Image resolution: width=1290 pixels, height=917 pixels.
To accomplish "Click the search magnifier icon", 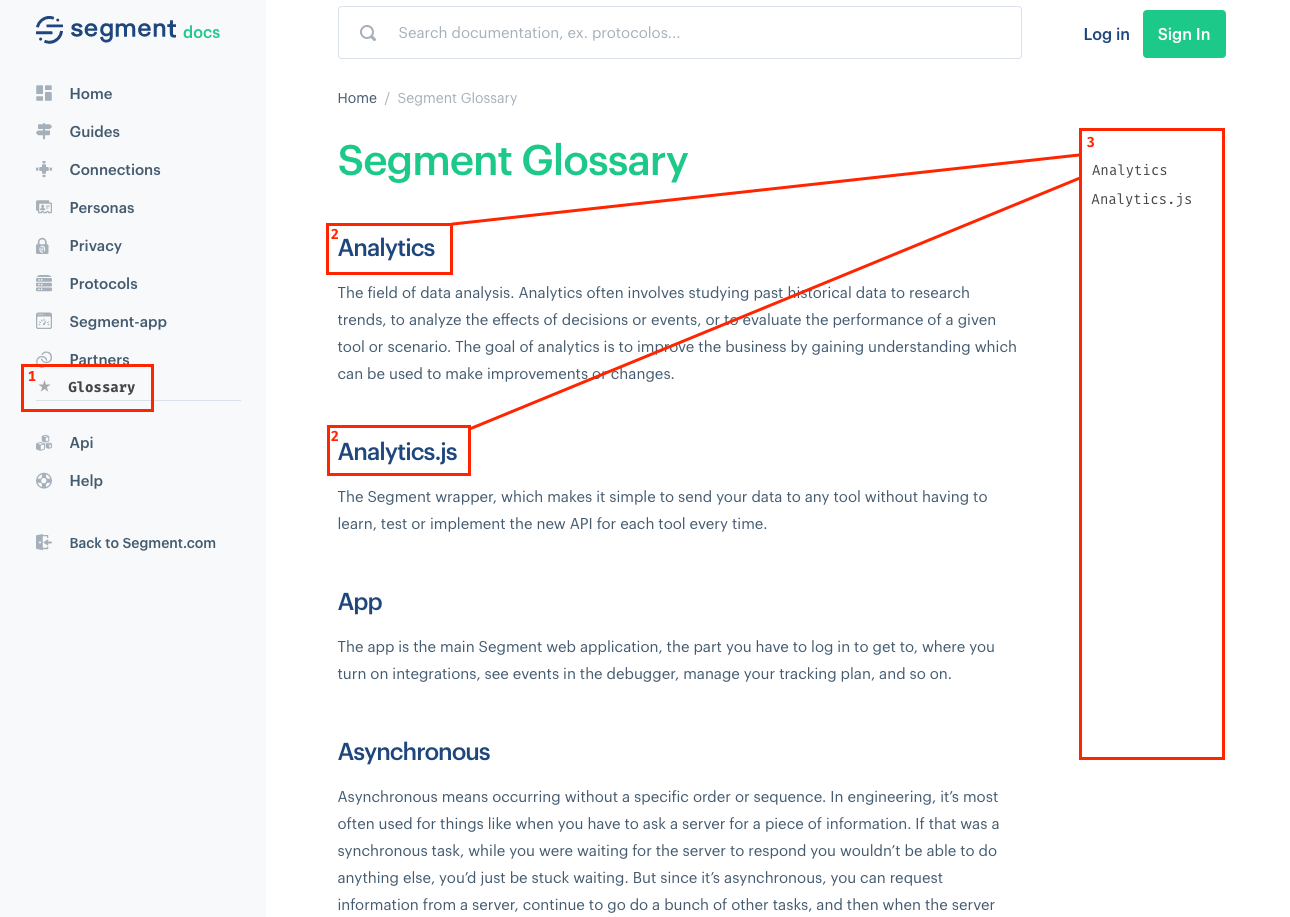I will 367,32.
